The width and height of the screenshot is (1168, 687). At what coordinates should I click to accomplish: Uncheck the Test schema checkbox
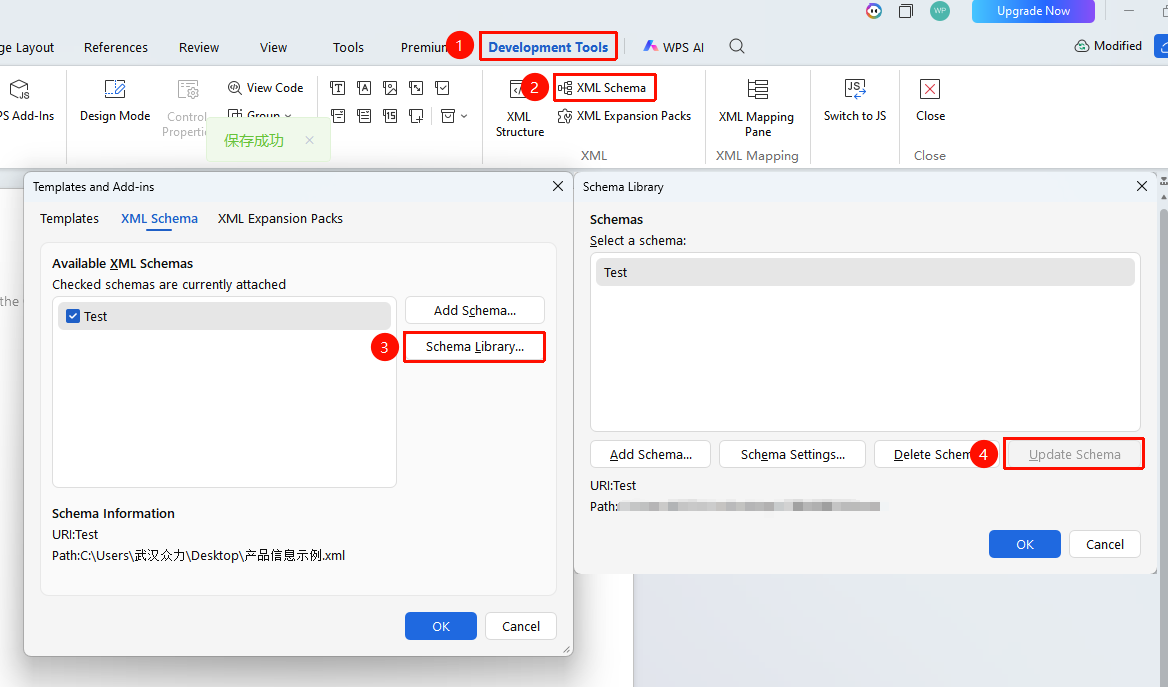73,316
